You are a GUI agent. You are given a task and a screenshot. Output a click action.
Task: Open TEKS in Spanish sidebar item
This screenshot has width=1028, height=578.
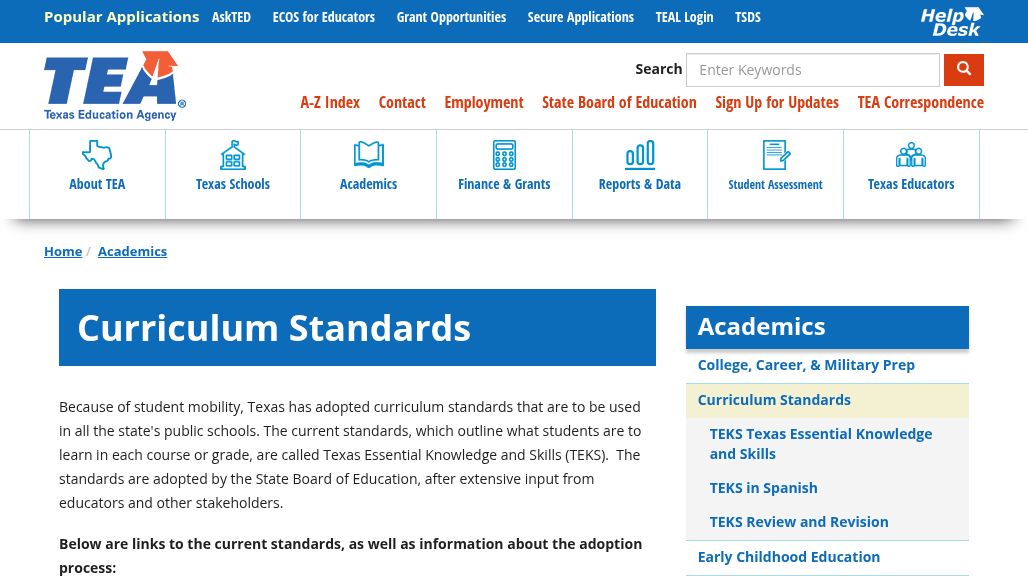coord(763,488)
